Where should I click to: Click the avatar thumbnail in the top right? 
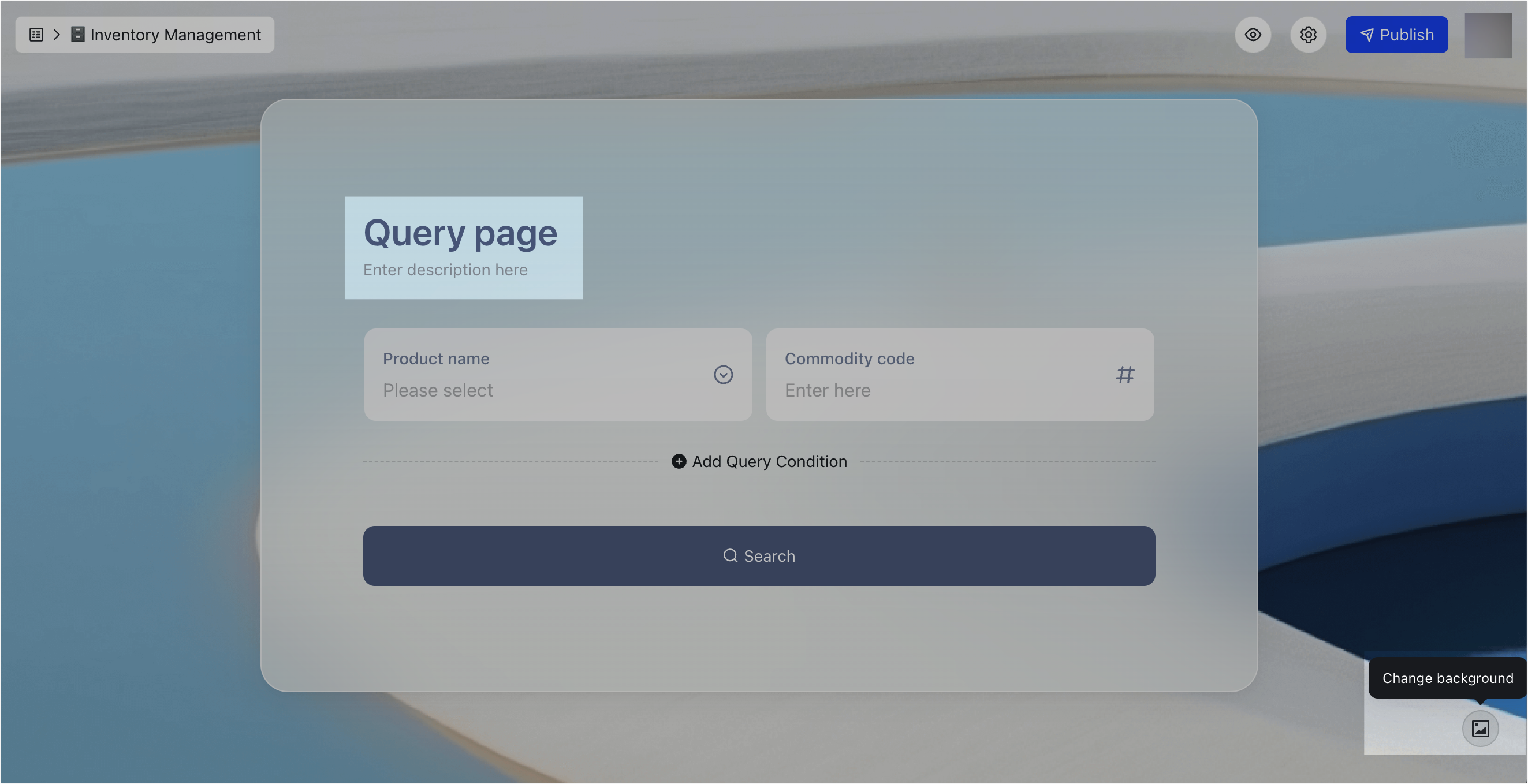point(1488,35)
